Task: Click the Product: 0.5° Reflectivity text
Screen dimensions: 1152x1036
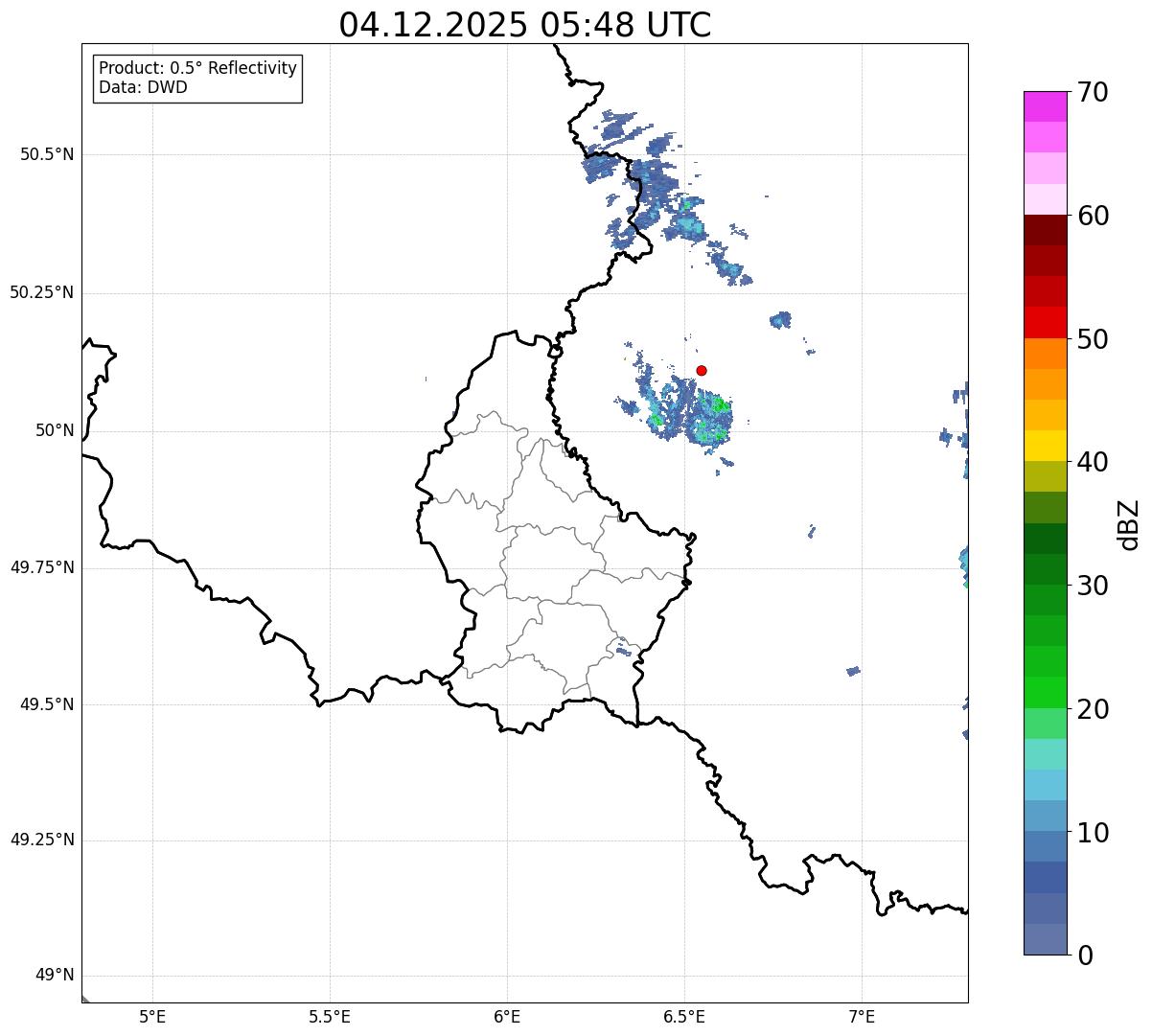Action: tap(198, 68)
